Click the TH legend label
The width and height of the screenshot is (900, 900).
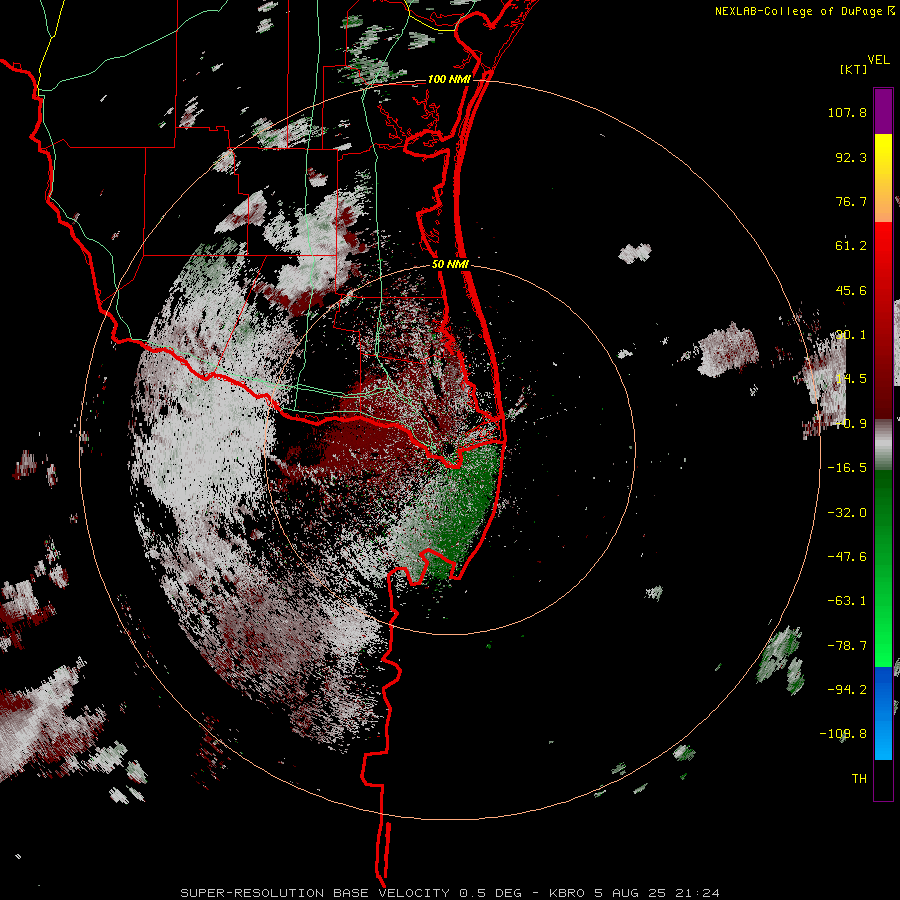(x=859, y=778)
